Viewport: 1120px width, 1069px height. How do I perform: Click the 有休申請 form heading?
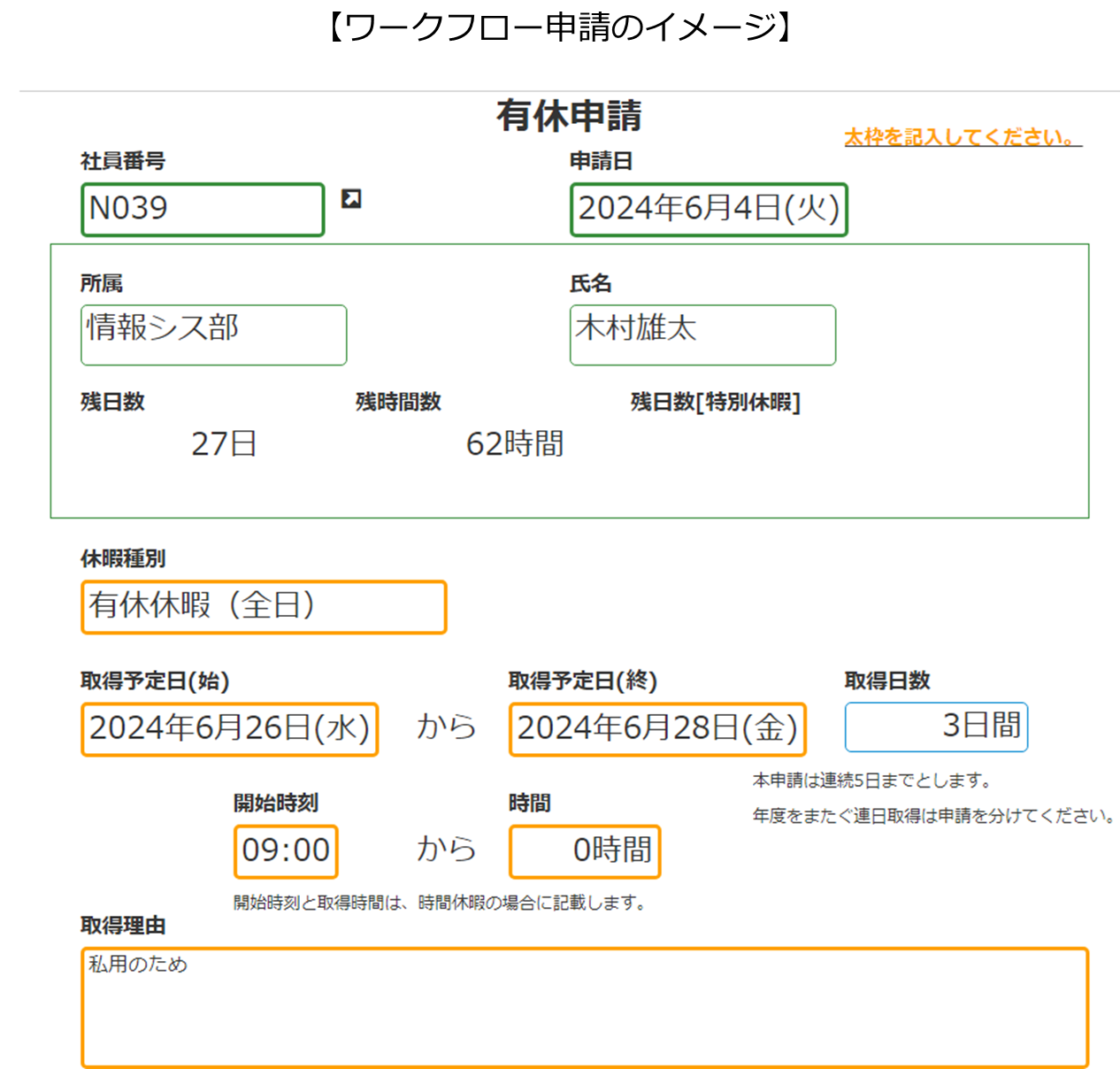(x=569, y=116)
